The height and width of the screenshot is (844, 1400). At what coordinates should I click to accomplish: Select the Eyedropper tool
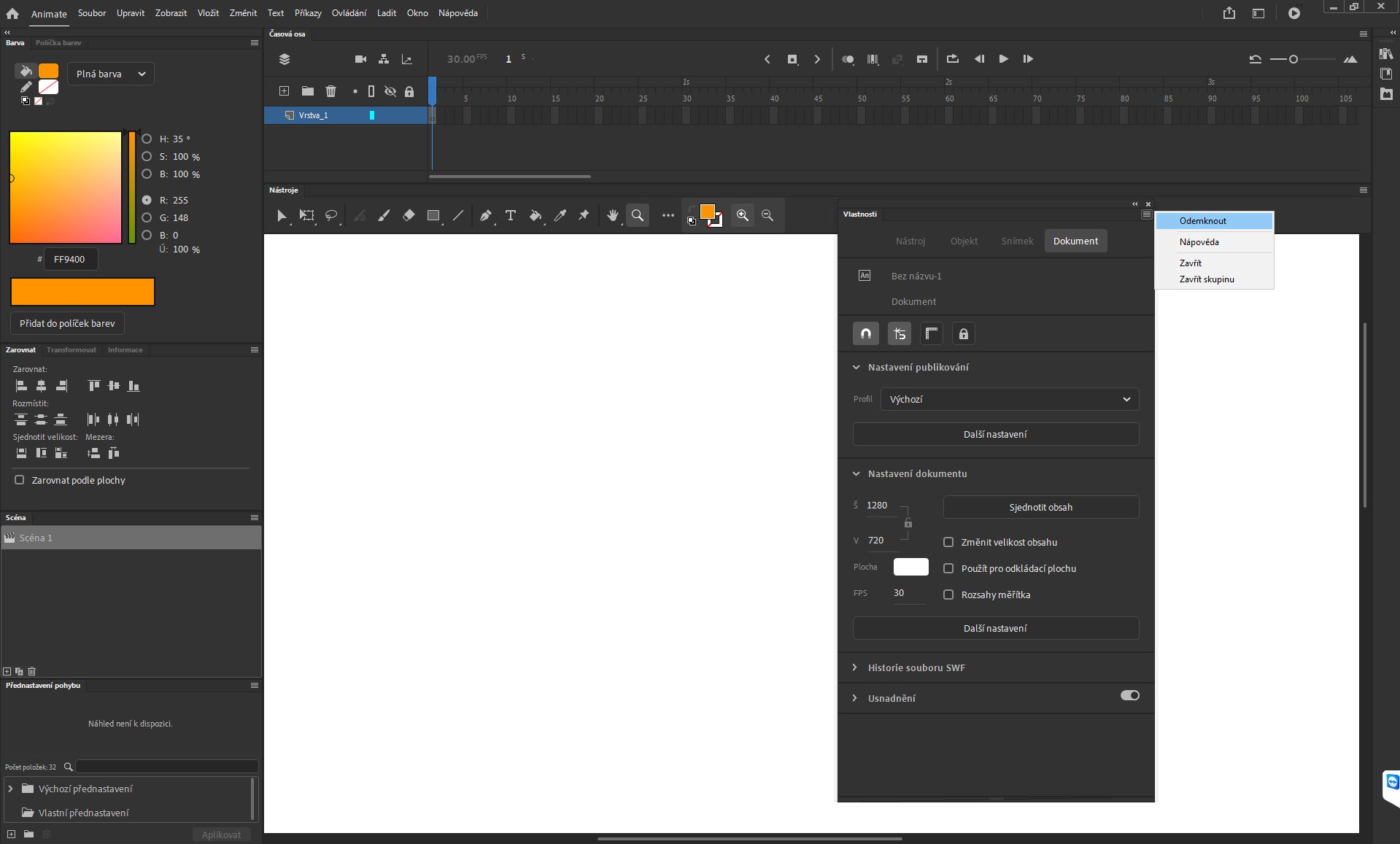[560, 215]
